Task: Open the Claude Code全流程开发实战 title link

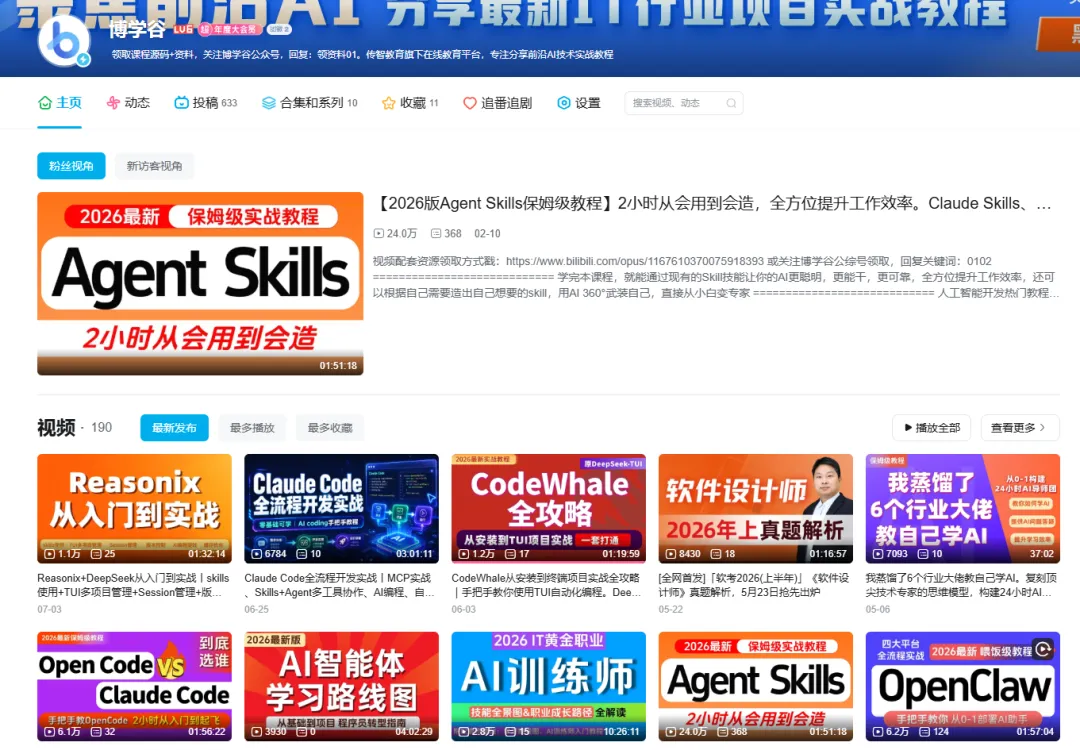Action: (x=340, y=585)
